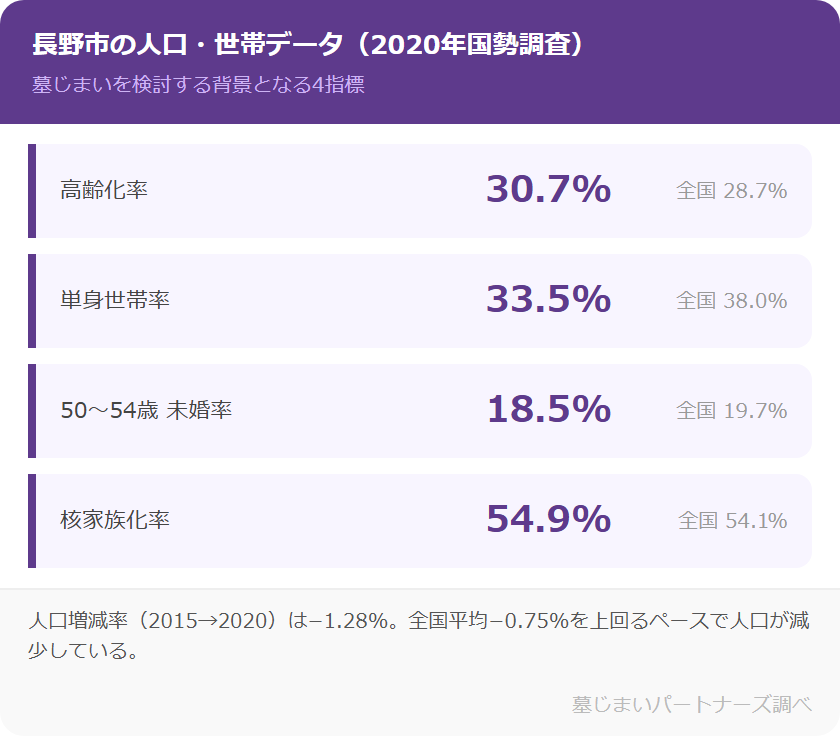Image resolution: width=840 pixels, height=738 pixels.
Task: Click the purple accent bar beside 未婚率
Action: 32,411
